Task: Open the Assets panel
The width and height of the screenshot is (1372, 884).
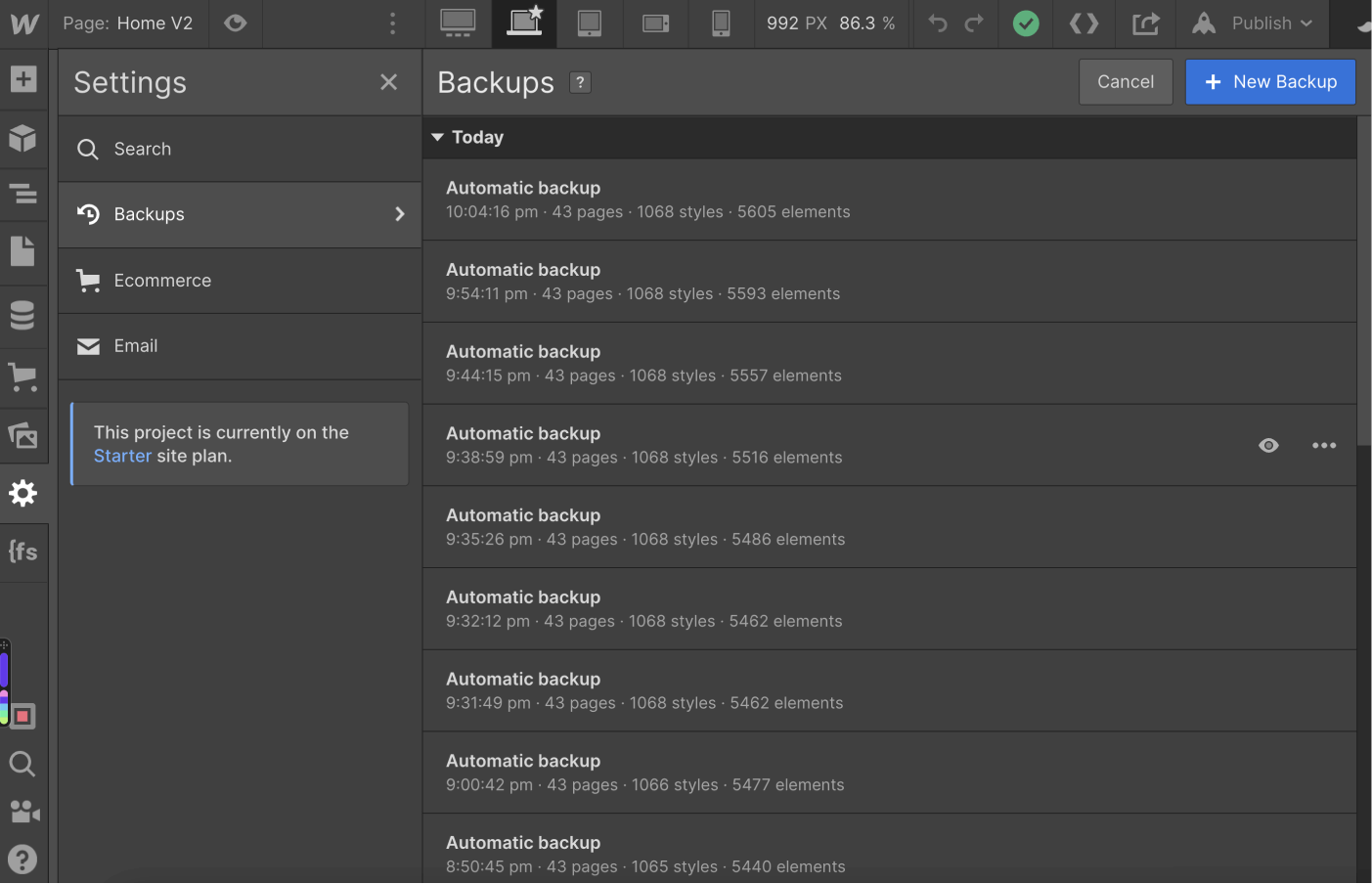Action: (23, 437)
